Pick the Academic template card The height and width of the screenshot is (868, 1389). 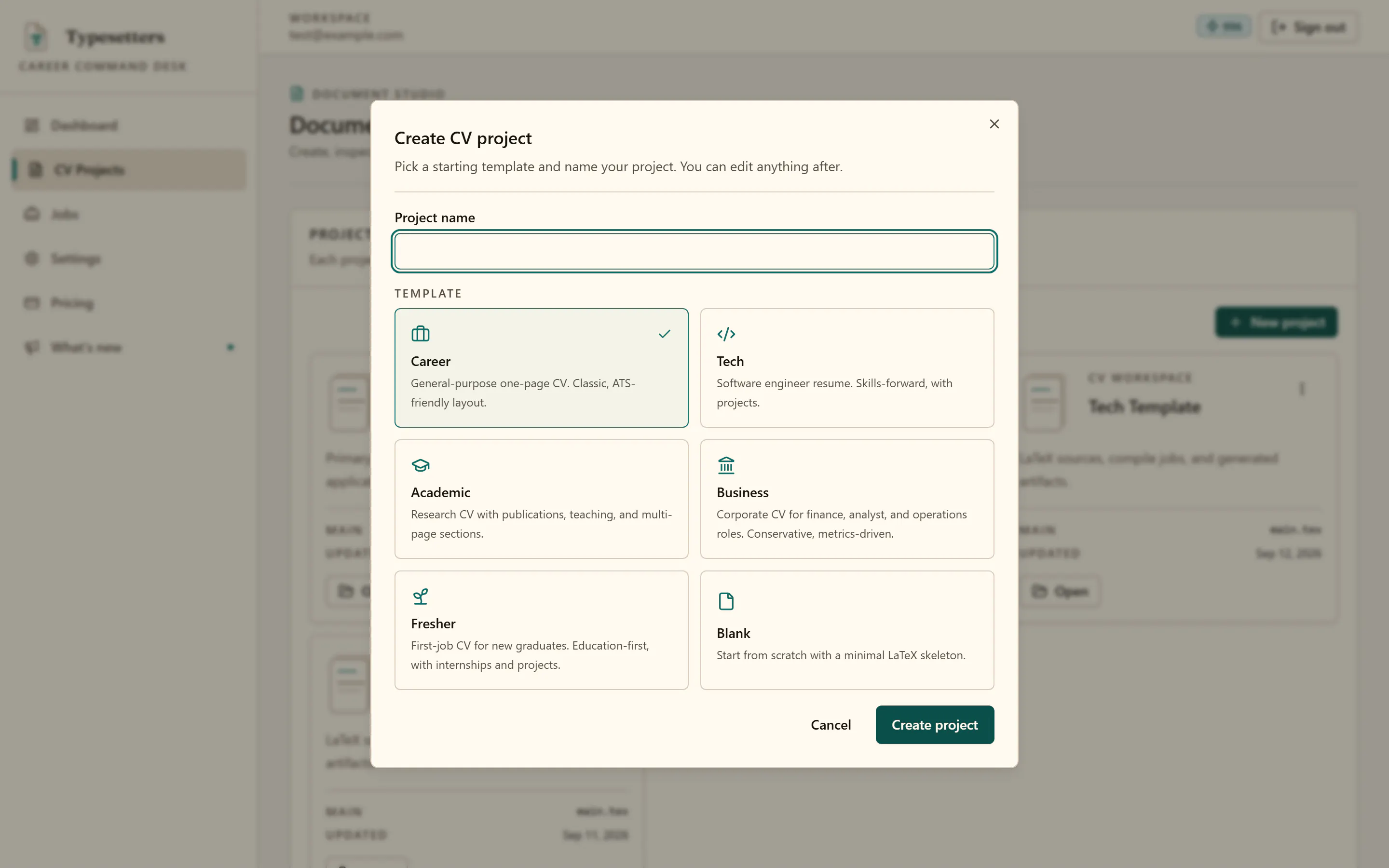541,499
